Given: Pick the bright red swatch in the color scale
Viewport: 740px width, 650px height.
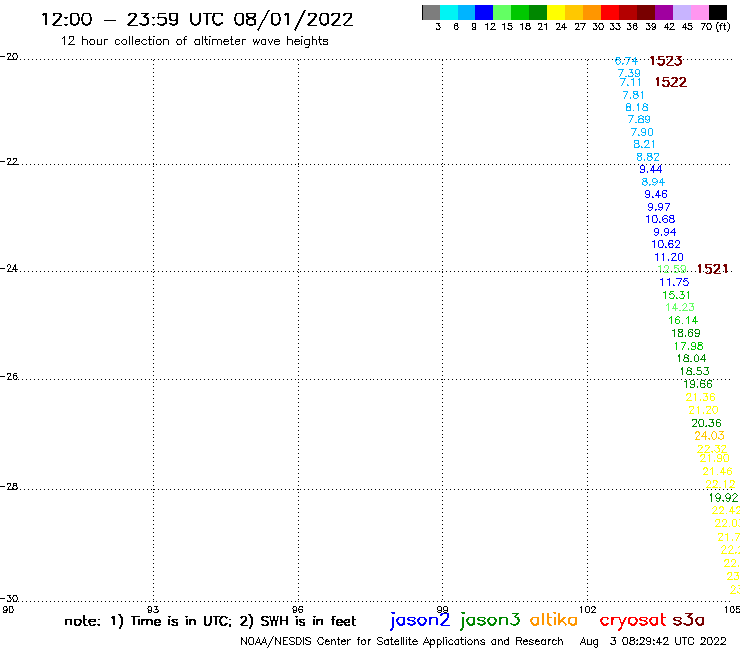Looking at the screenshot, I should (x=610, y=12).
